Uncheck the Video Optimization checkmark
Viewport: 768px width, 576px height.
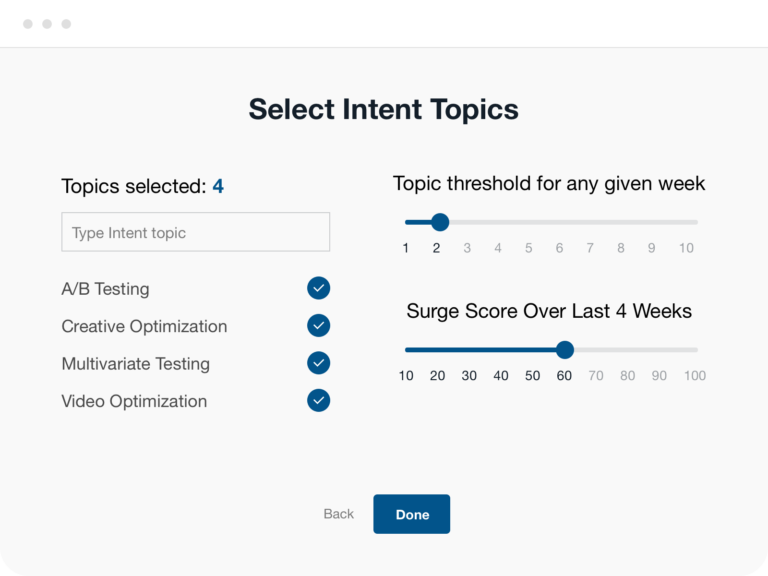318,401
